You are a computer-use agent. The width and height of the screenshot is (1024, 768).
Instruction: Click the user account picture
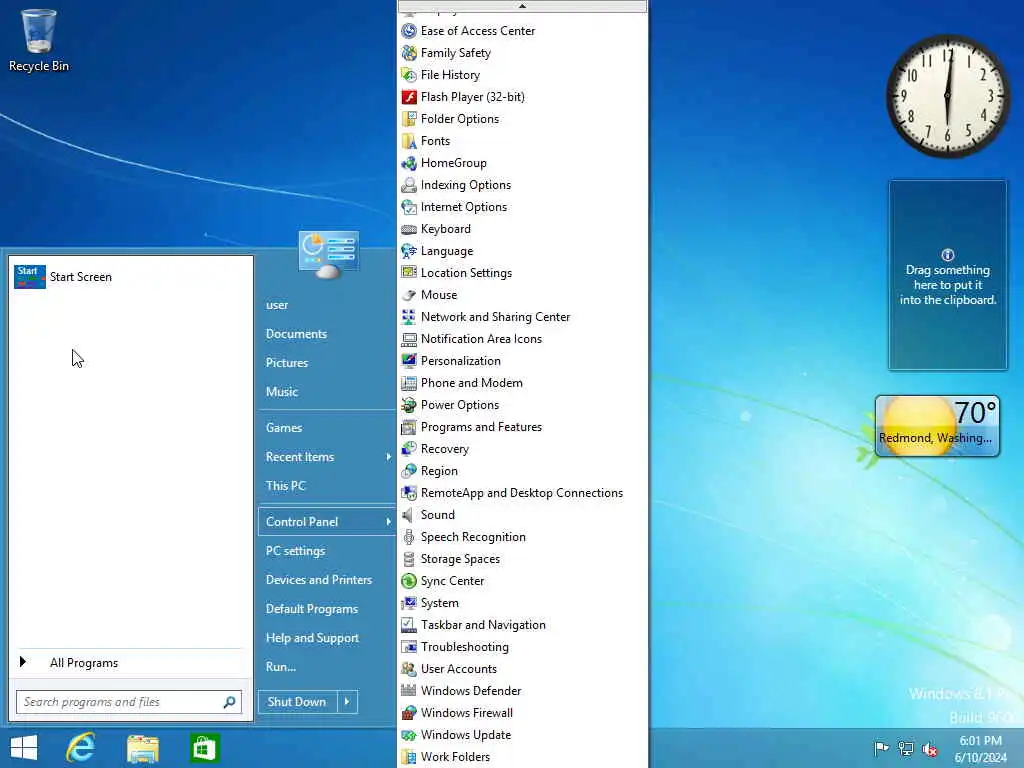[x=328, y=255]
